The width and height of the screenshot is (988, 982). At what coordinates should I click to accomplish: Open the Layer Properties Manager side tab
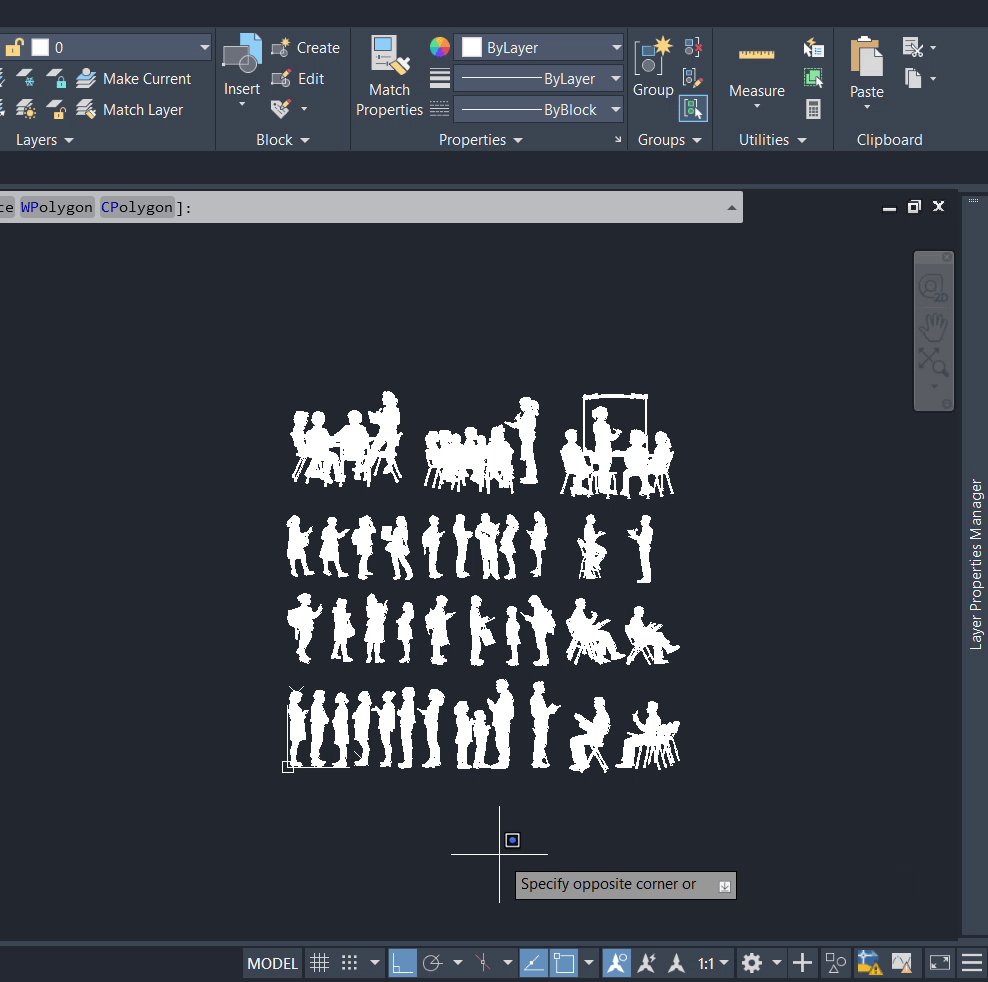976,565
